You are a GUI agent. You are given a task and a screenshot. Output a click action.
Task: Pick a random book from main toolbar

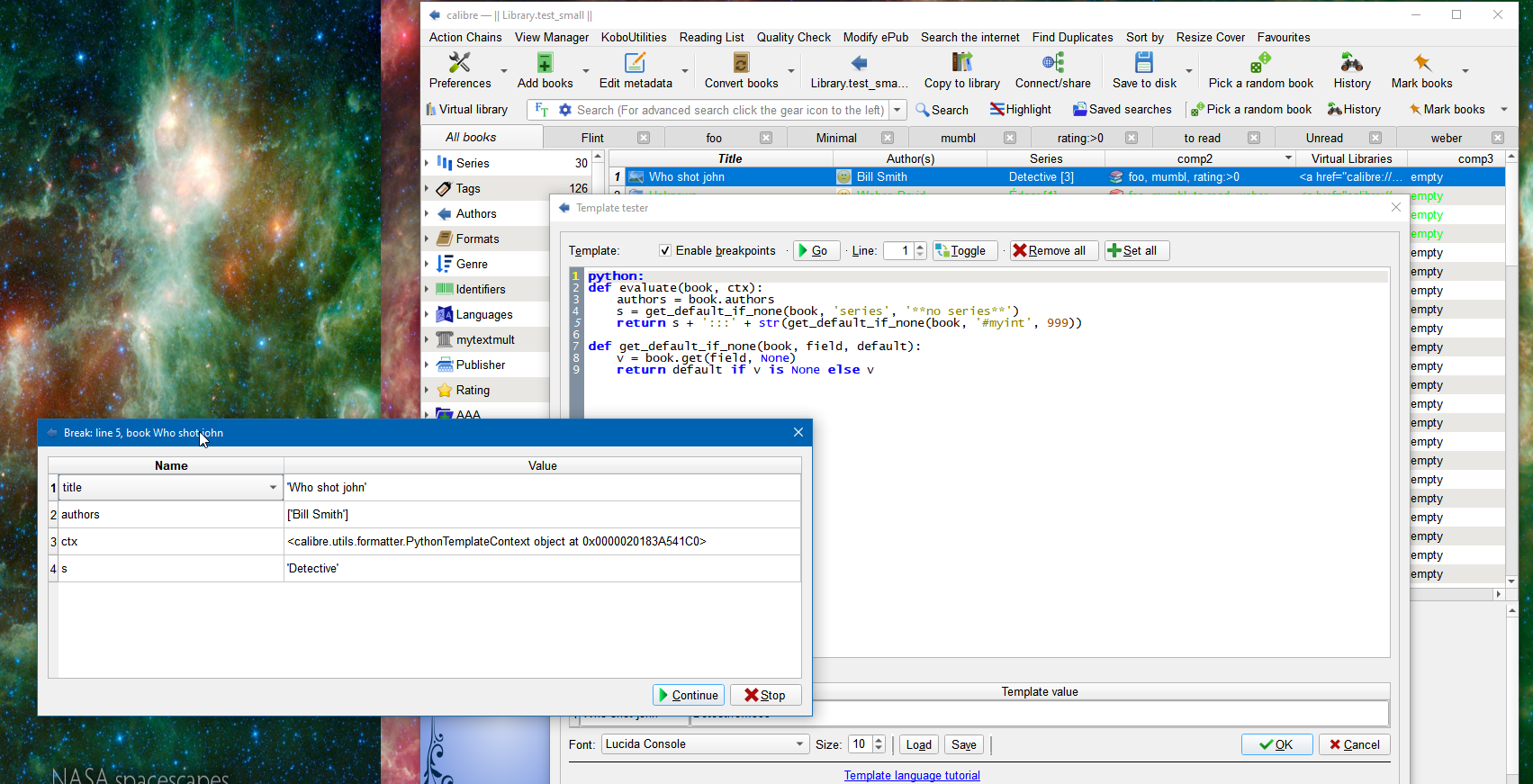click(x=1260, y=70)
